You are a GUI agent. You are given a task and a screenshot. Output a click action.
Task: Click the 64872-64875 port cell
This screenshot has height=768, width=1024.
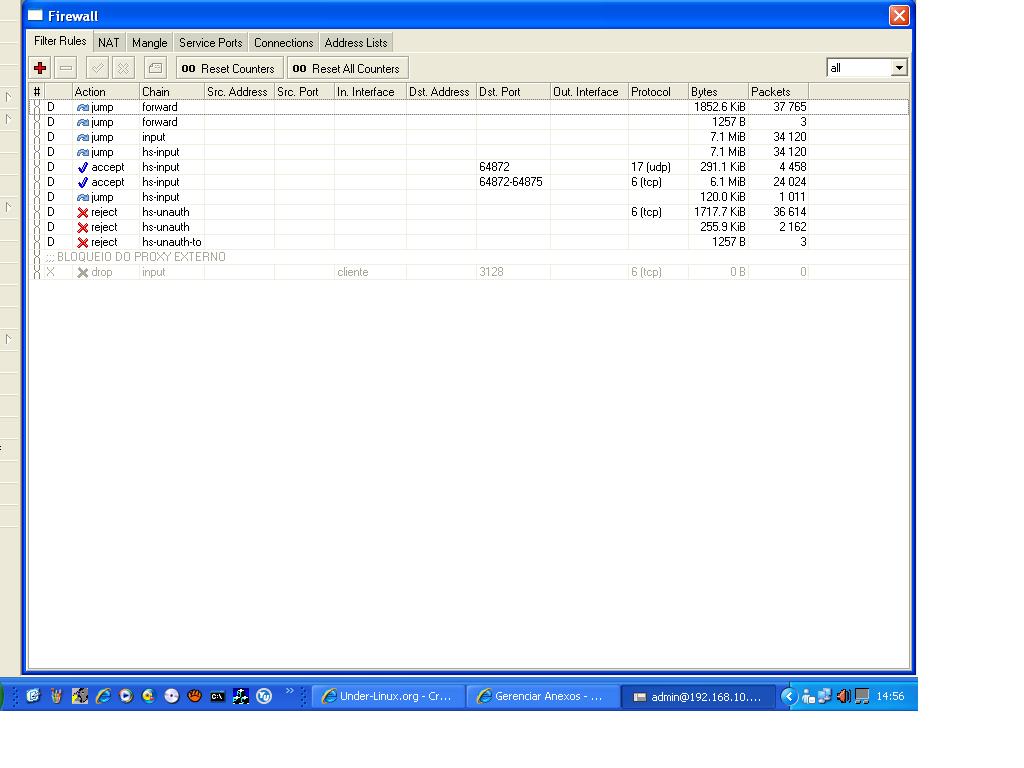[x=511, y=182]
